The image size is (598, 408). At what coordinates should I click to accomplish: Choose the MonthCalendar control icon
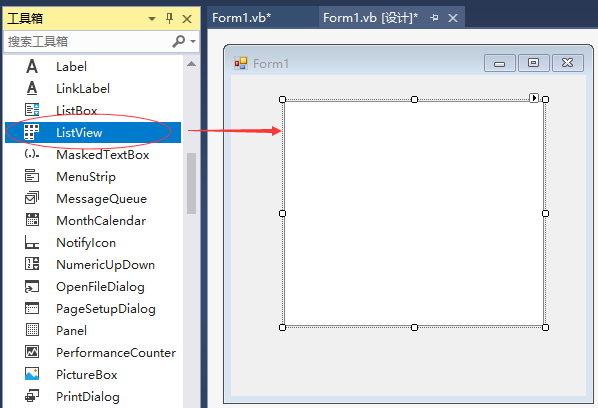32,220
